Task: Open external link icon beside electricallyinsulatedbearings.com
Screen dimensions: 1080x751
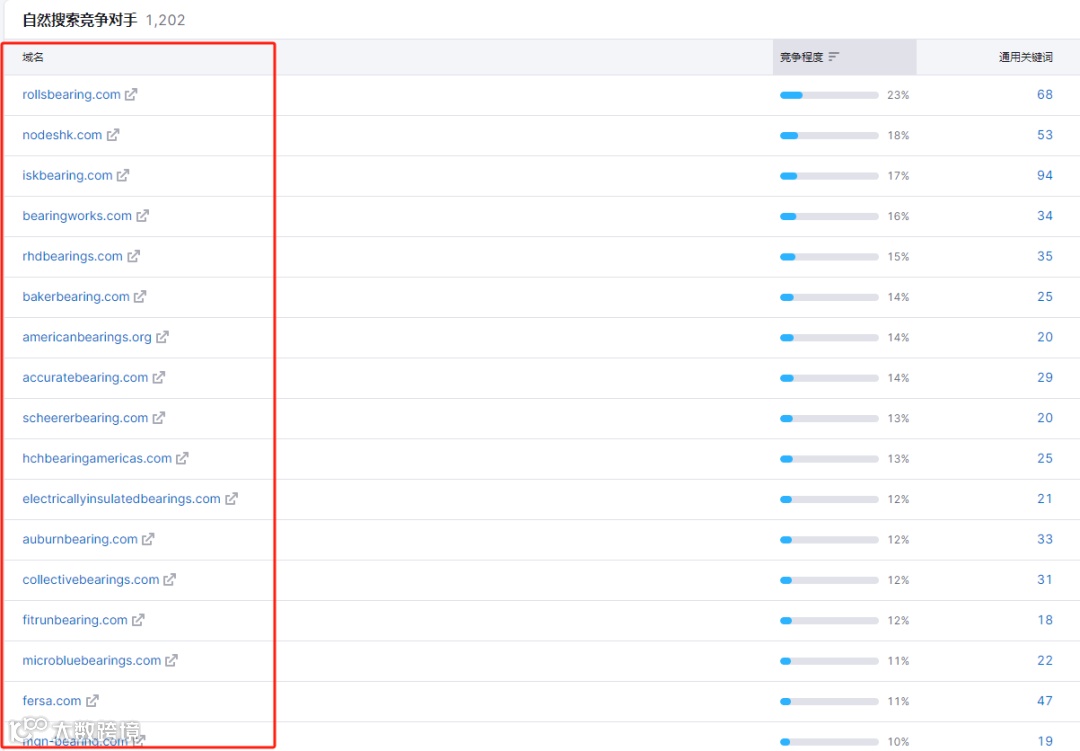Action: click(x=231, y=498)
